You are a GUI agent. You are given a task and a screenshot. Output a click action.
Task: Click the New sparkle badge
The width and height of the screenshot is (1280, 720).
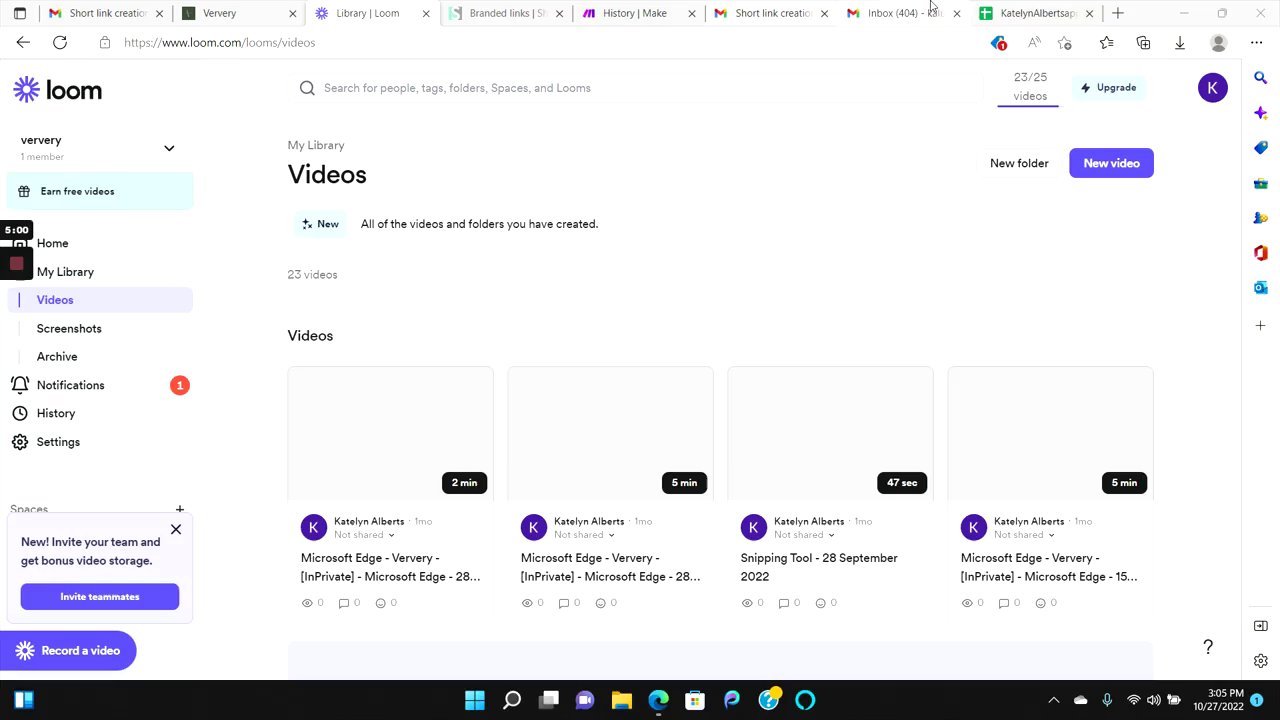click(x=321, y=224)
